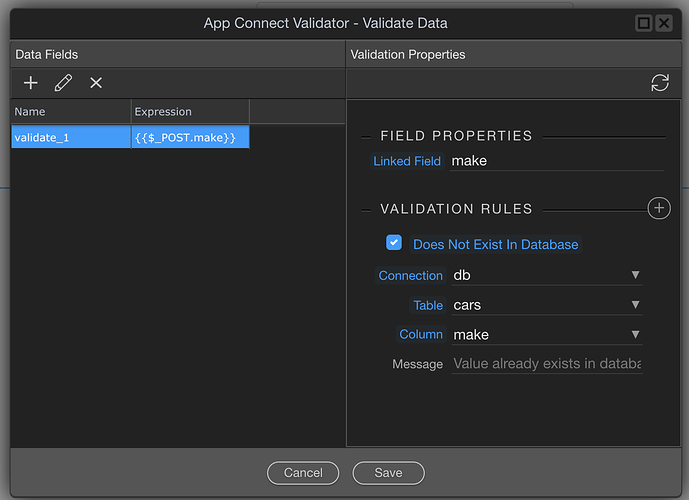
Task: Click the Expression column header
Action: [190, 112]
